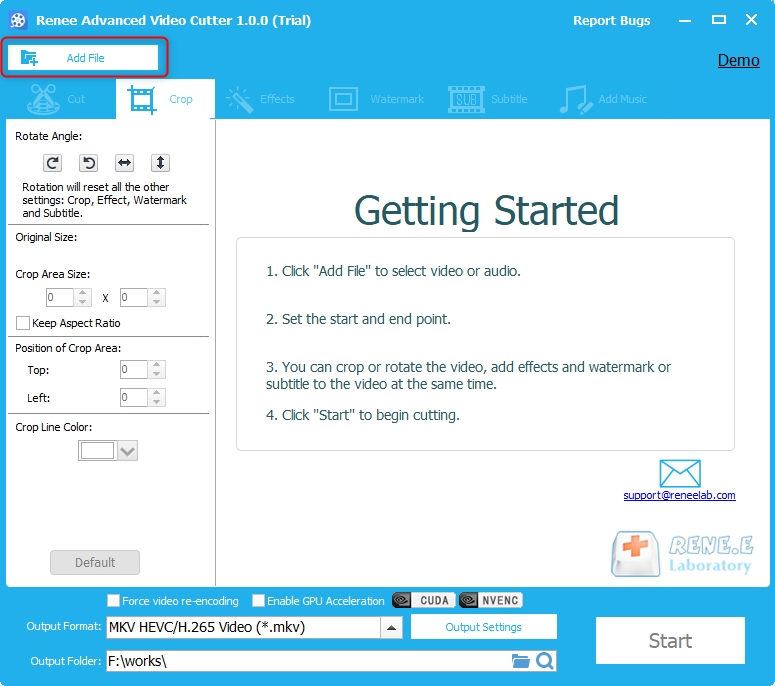Check Enable GPU Acceleration option

pyautogui.click(x=259, y=601)
